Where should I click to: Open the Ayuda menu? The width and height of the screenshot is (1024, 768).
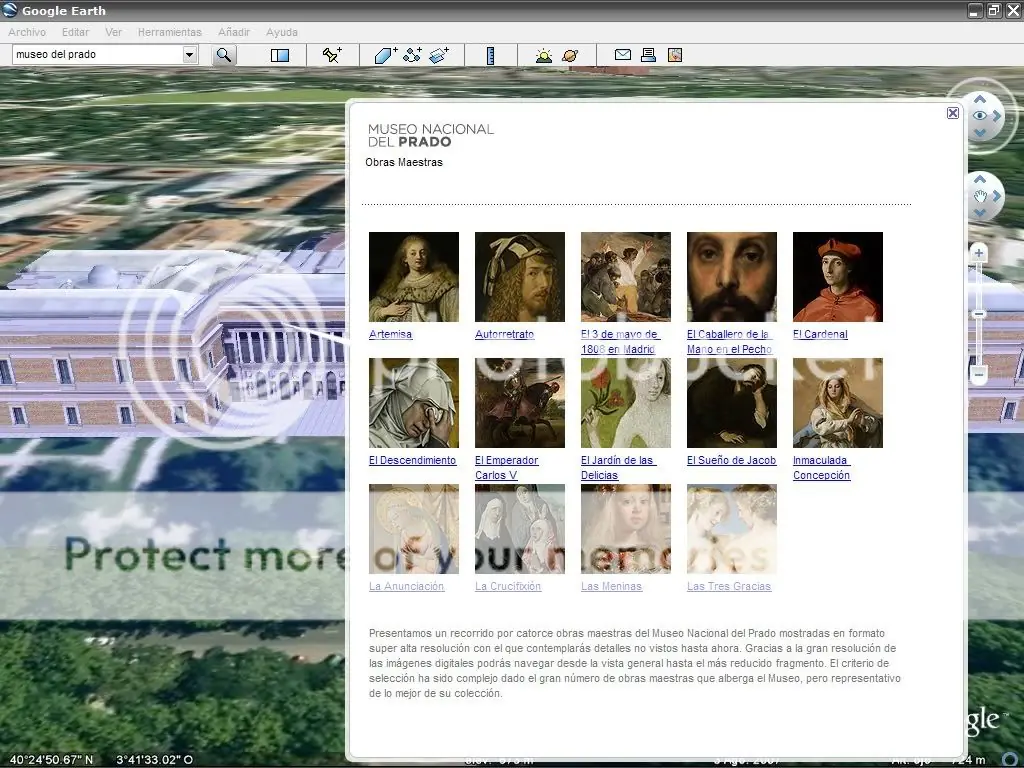[281, 32]
